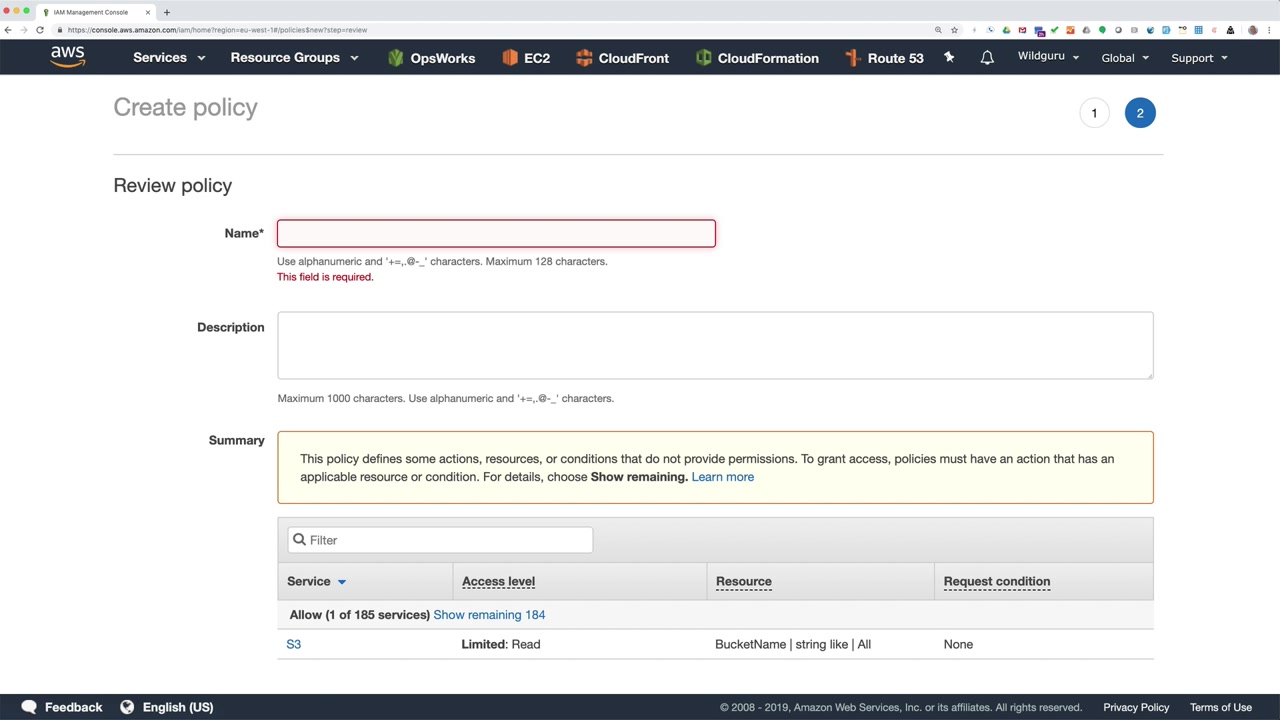The height and width of the screenshot is (720, 1280).
Task: Open the EC2 shortcut icon
Action: coord(510,58)
